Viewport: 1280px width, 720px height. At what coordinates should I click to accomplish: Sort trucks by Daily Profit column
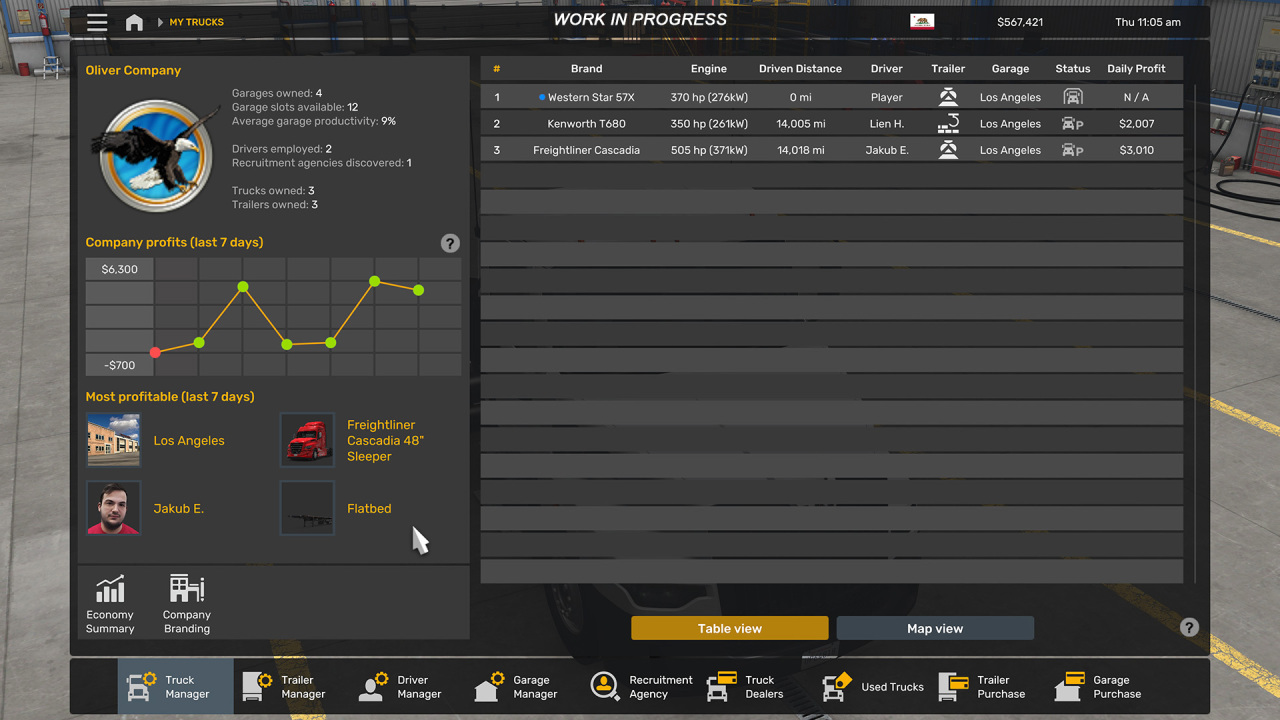[x=1136, y=69]
